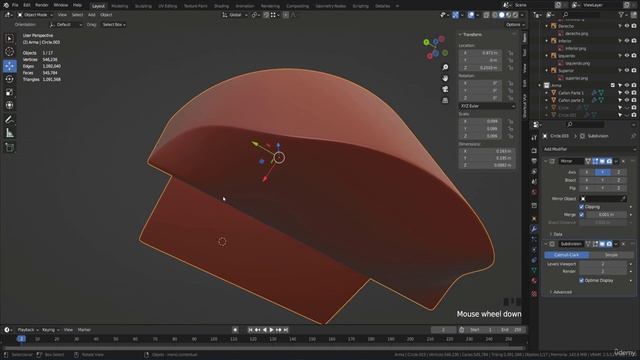Open the Render properties tab icon
The height and width of the screenshot is (360, 640).
pyautogui.click(x=534, y=151)
